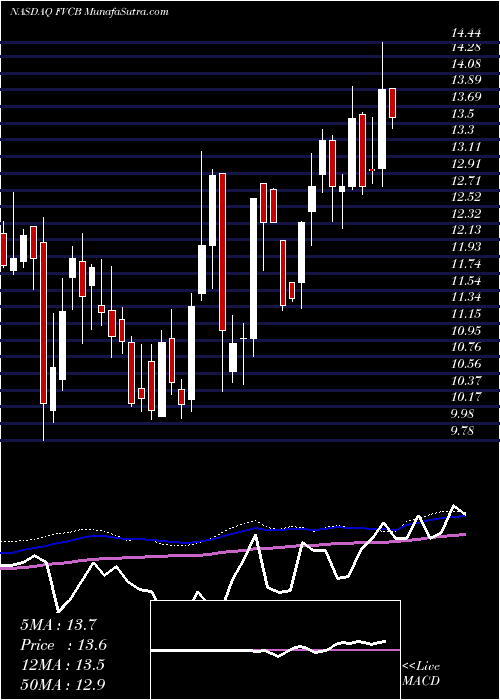Click the <<Live MACD label

(x=421, y=674)
